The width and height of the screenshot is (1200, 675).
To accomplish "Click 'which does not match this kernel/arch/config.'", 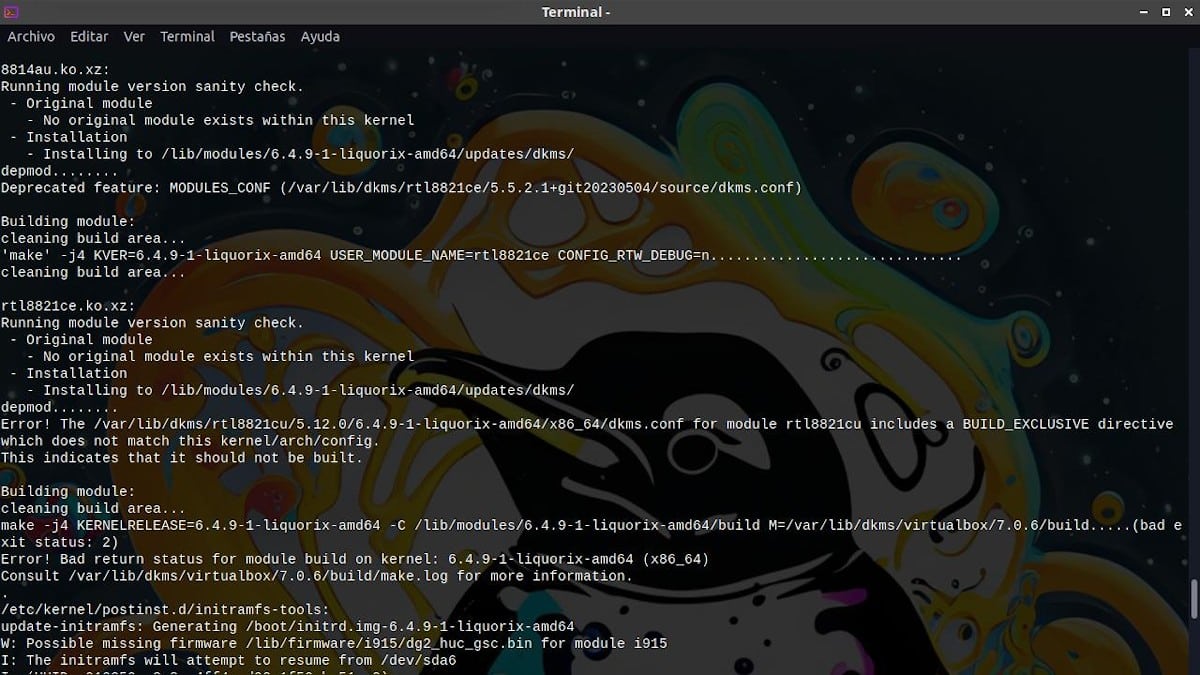I will (190, 441).
